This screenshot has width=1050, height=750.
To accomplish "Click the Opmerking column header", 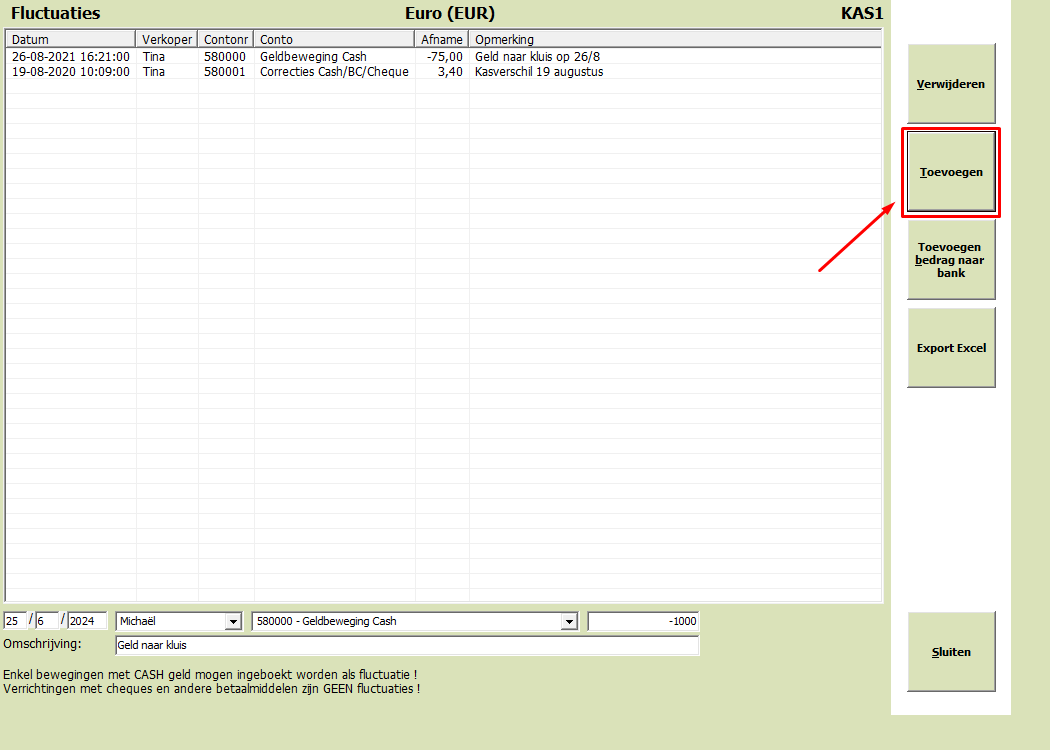I will [675, 40].
